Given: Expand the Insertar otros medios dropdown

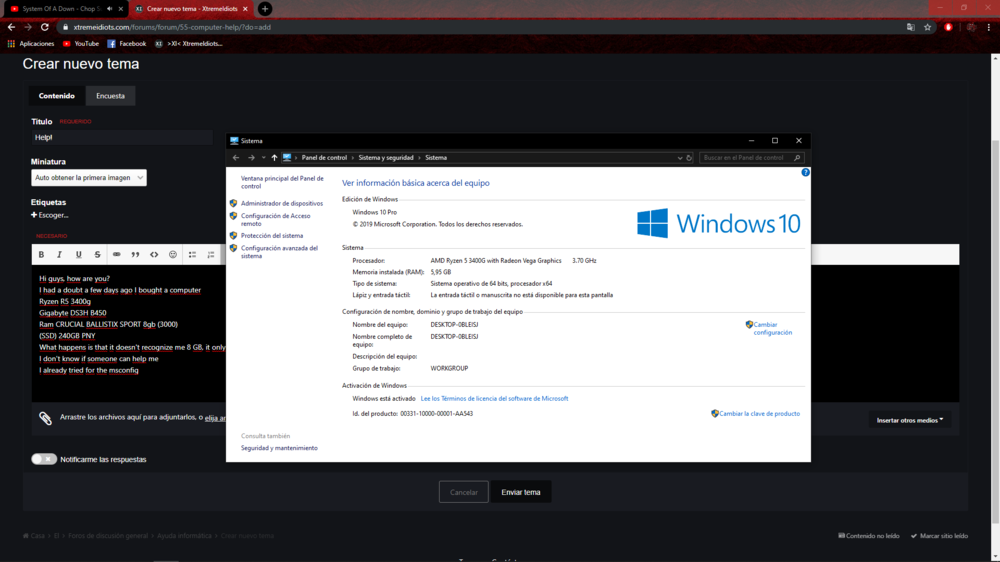Looking at the screenshot, I should (910, 420).
